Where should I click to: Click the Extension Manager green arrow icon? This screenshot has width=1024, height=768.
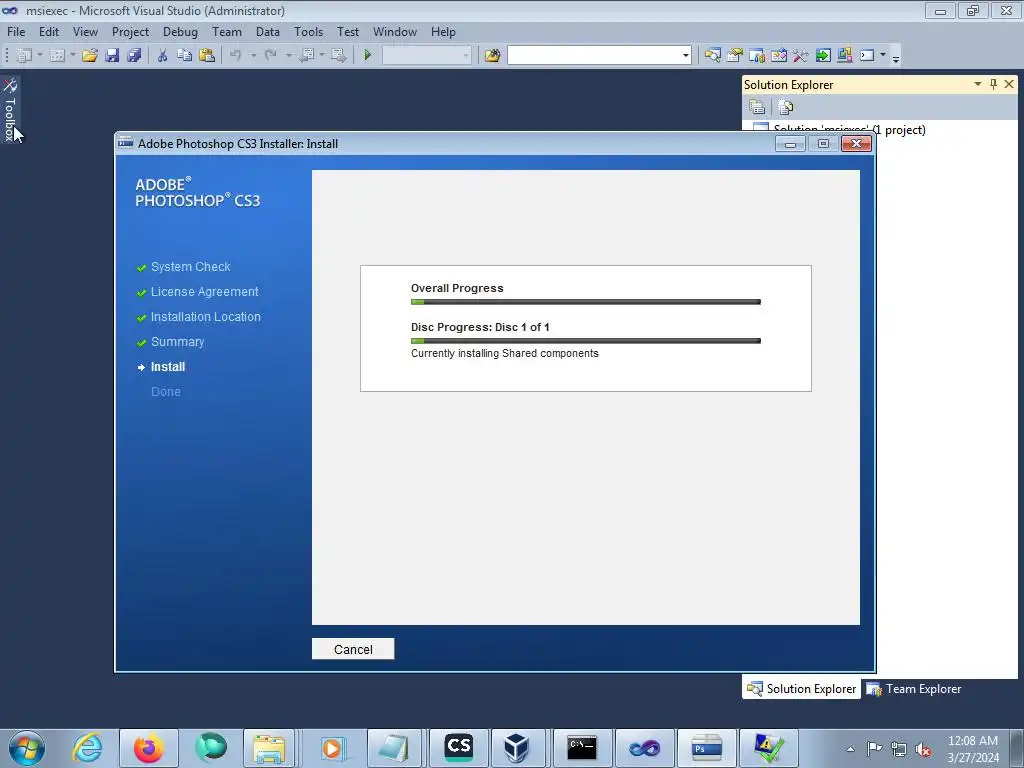pos(823,56)
